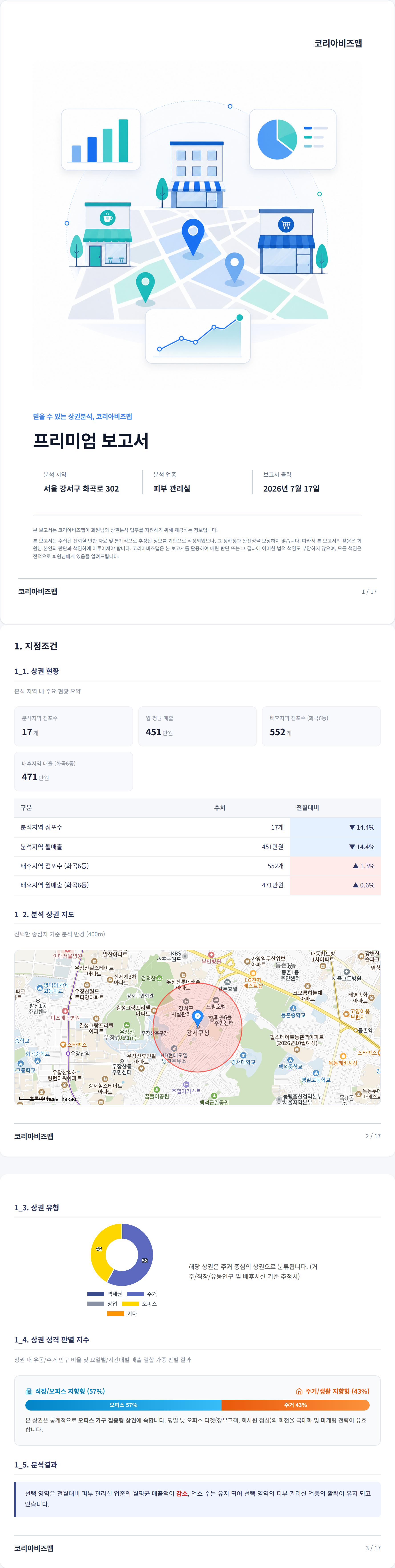The width and height of the screenshot is (395, 1568).
Task: Click the coffee shop building illustration
Action: [107, 235]
